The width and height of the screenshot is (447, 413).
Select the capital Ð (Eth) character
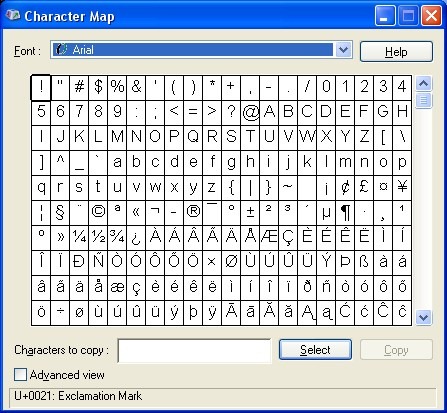click(79, 262)
